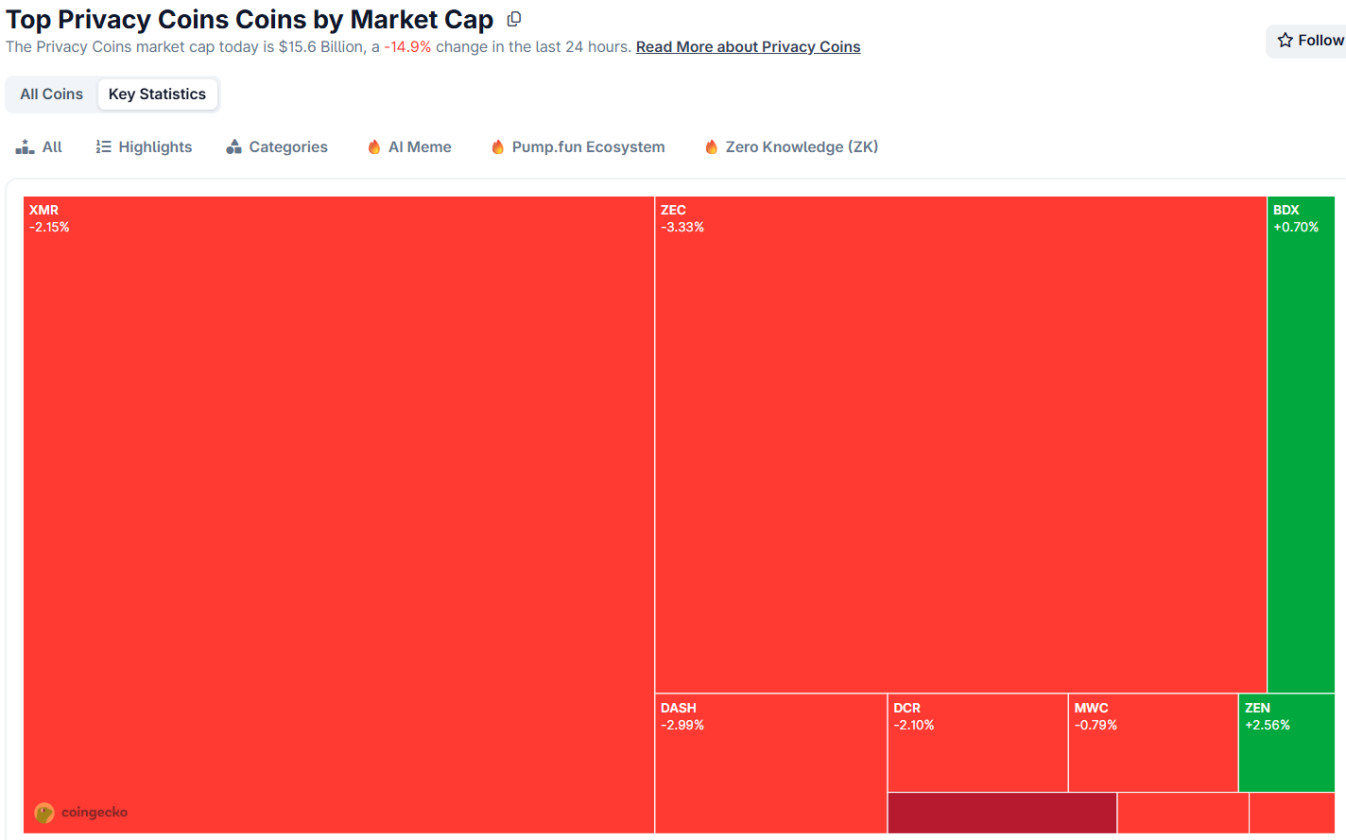Open the Zero Knowledge (ZK) category

(x=801, y=147)
